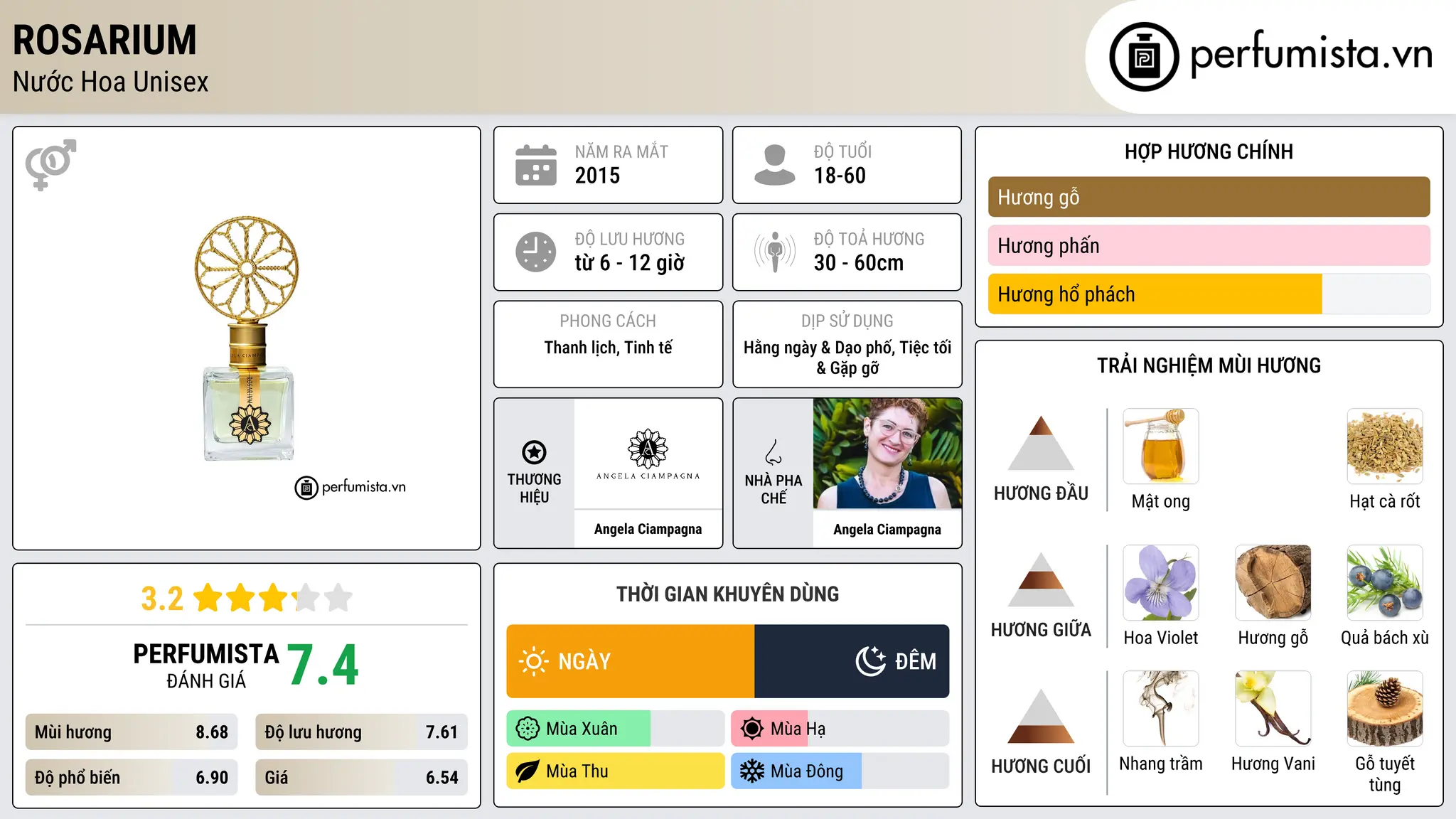
Task: Click the Trải nghiệm mùi hương heading
Action: [1209, 365]
